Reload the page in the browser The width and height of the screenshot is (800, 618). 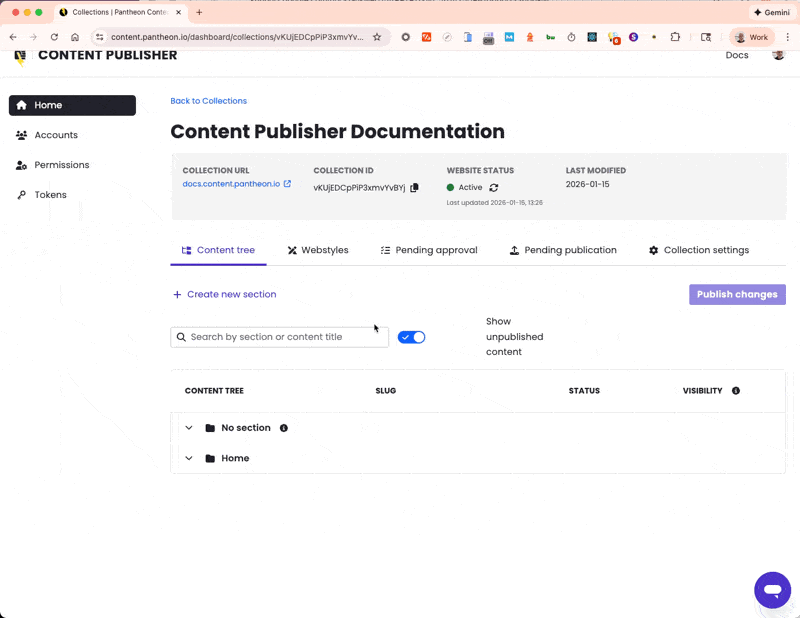point(54,37)
